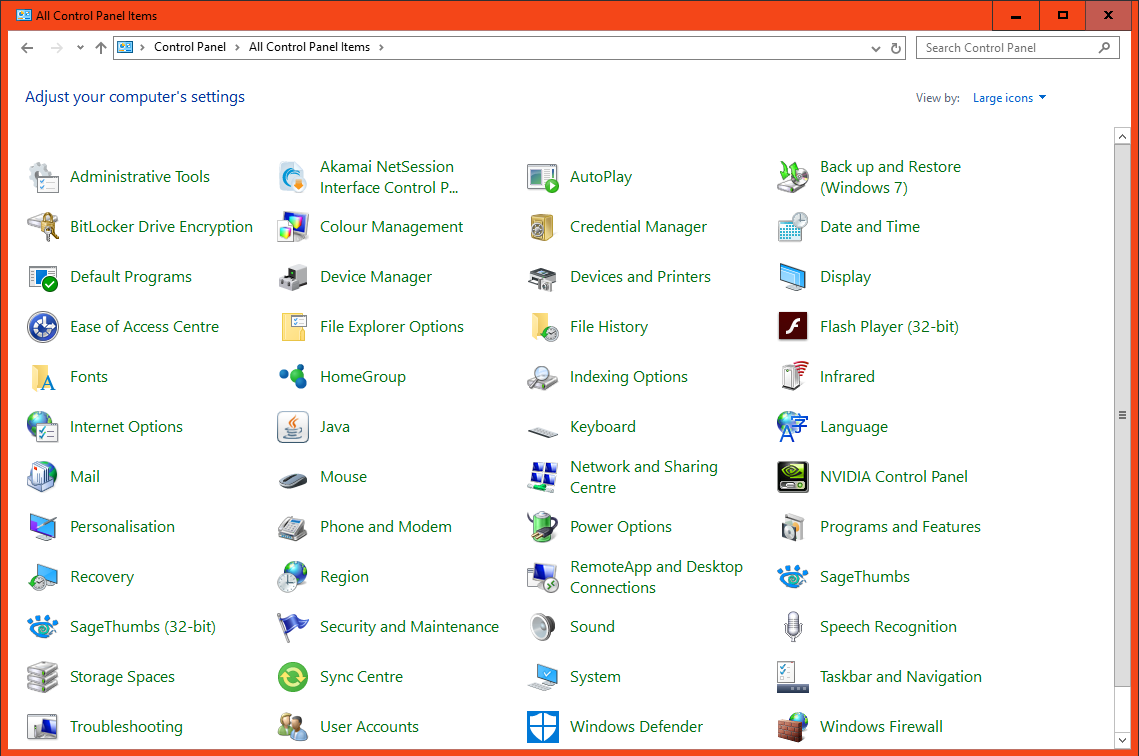Open the recent locations dropdown arrow
1139x756 pixels.
[80, 48]
